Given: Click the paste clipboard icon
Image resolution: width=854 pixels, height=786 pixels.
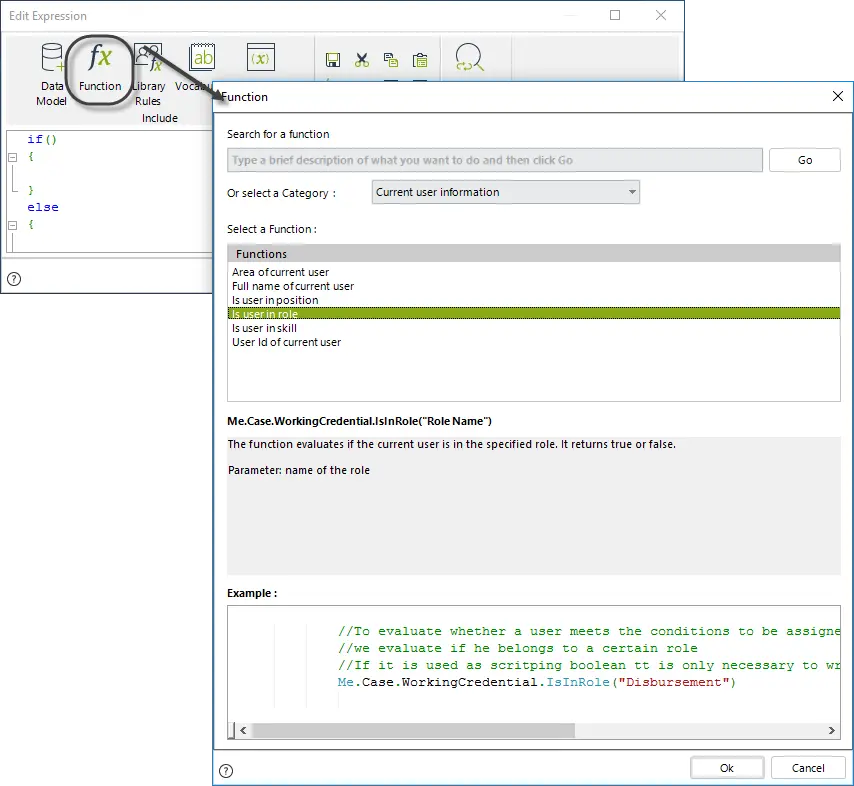Looking at the screenshot, I should 420,60.
